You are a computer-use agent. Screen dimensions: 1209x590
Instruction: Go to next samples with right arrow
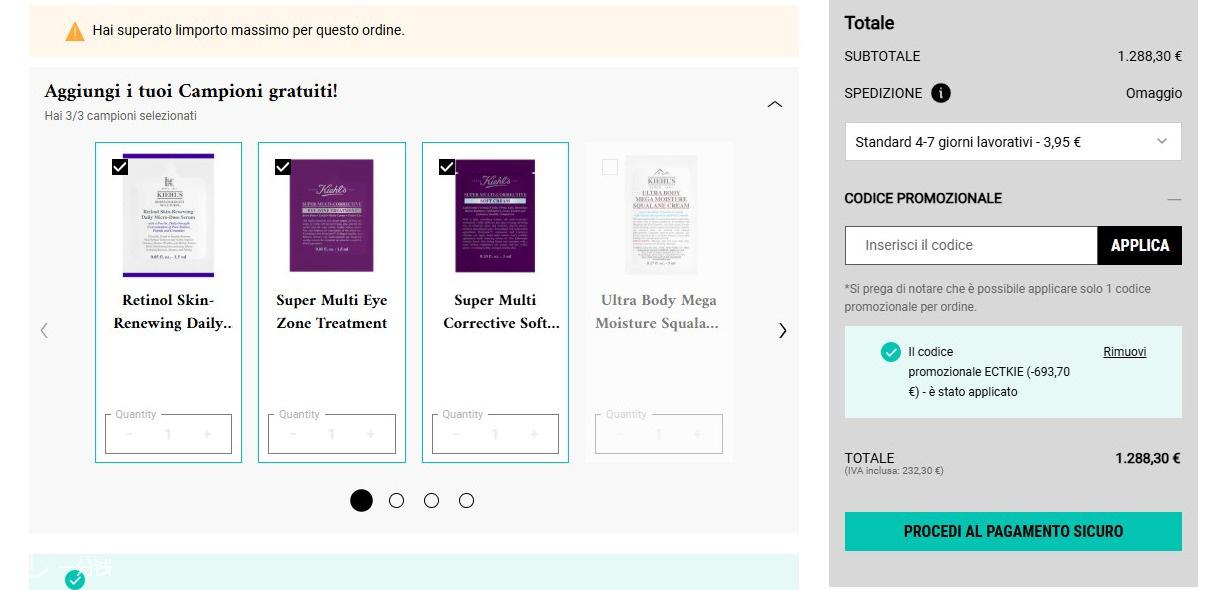[782, 330]
